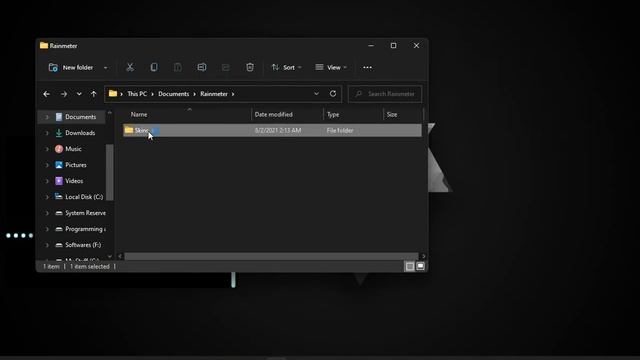Click Skins folder date modified cell
This screenshot has width=640, height=360.
click(278, 130)
